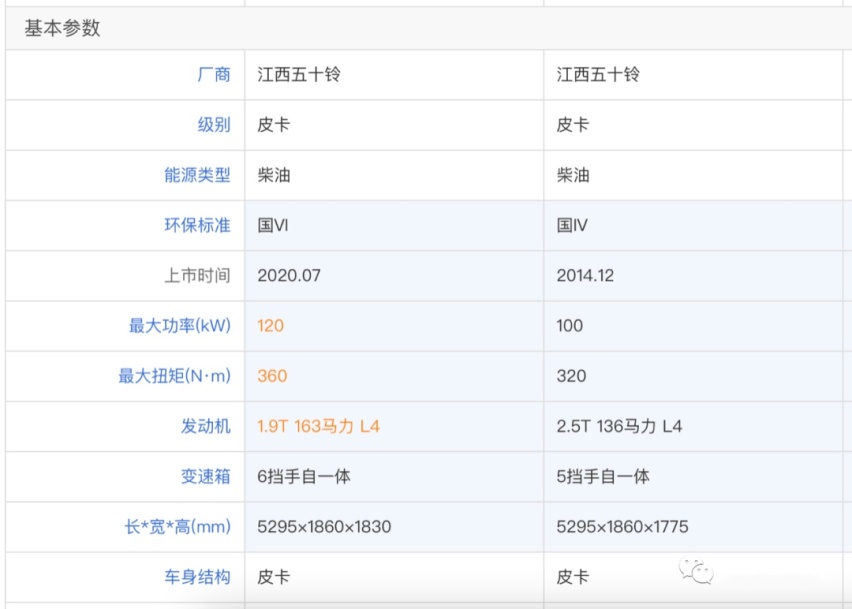Open the 长*宽*高(mm) parameter link
Image resolution: width=852 pixels, height=609 pixels.
[x=178, y=526]
